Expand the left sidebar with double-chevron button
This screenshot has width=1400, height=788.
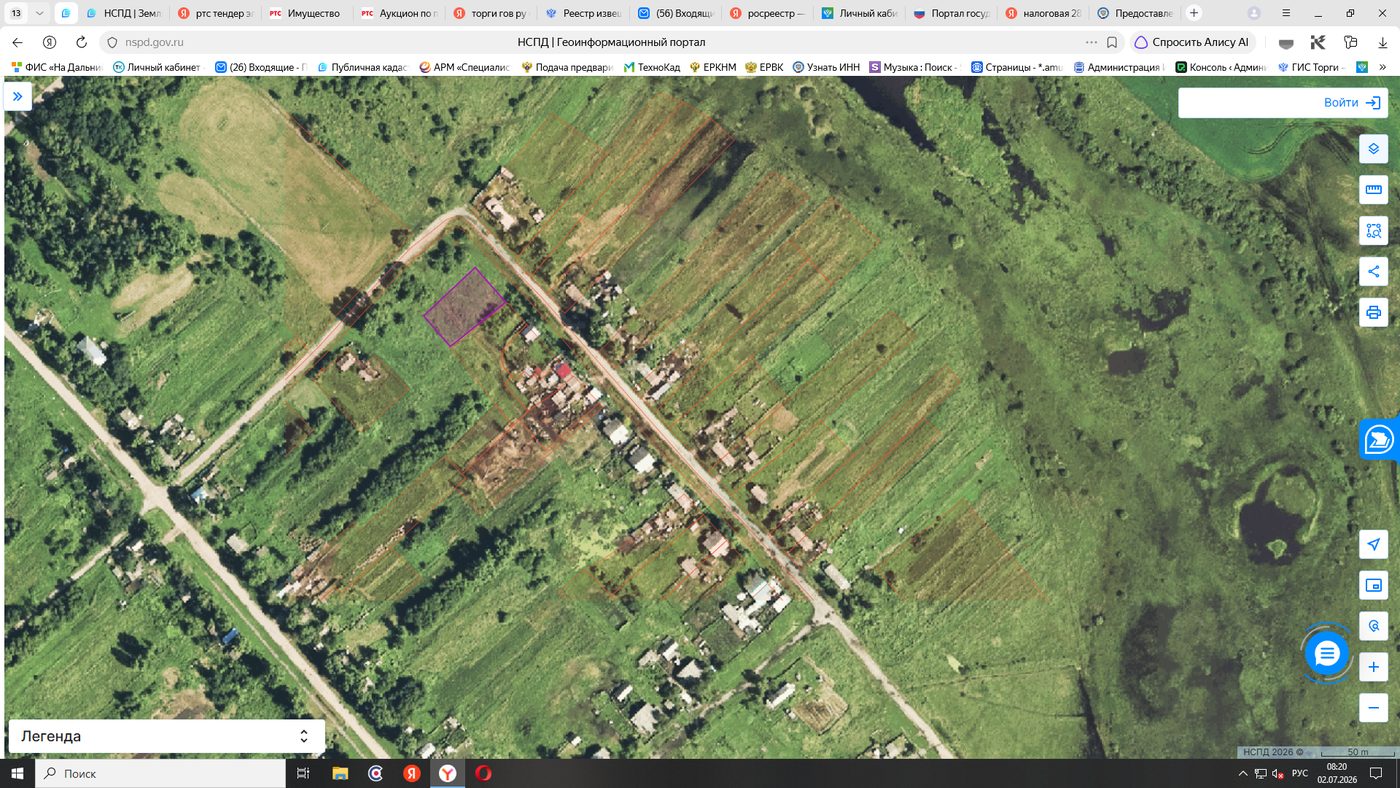tap(17, 96)
